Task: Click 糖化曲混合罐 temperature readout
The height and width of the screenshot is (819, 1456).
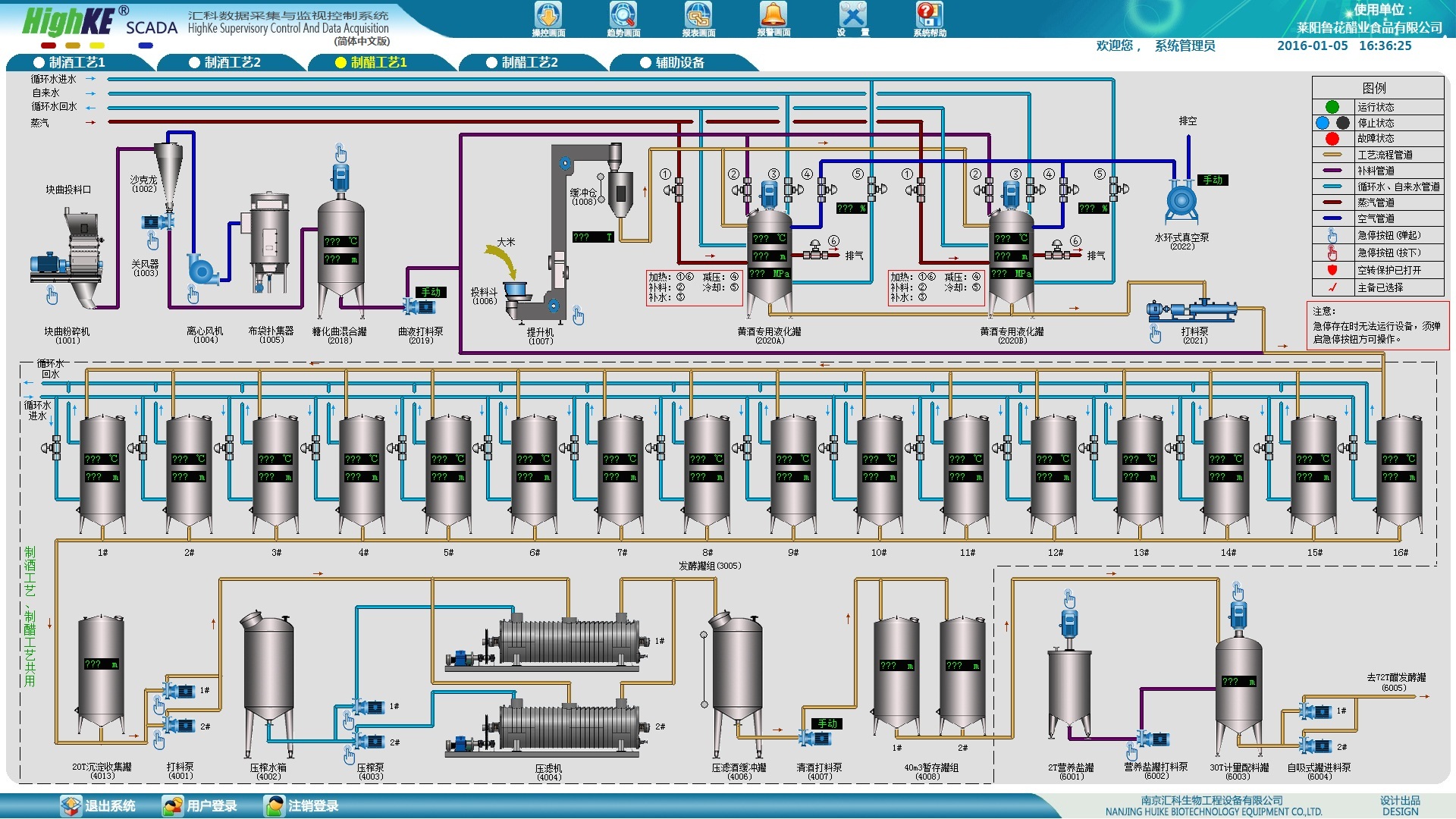Action: (x=340, y=241)
